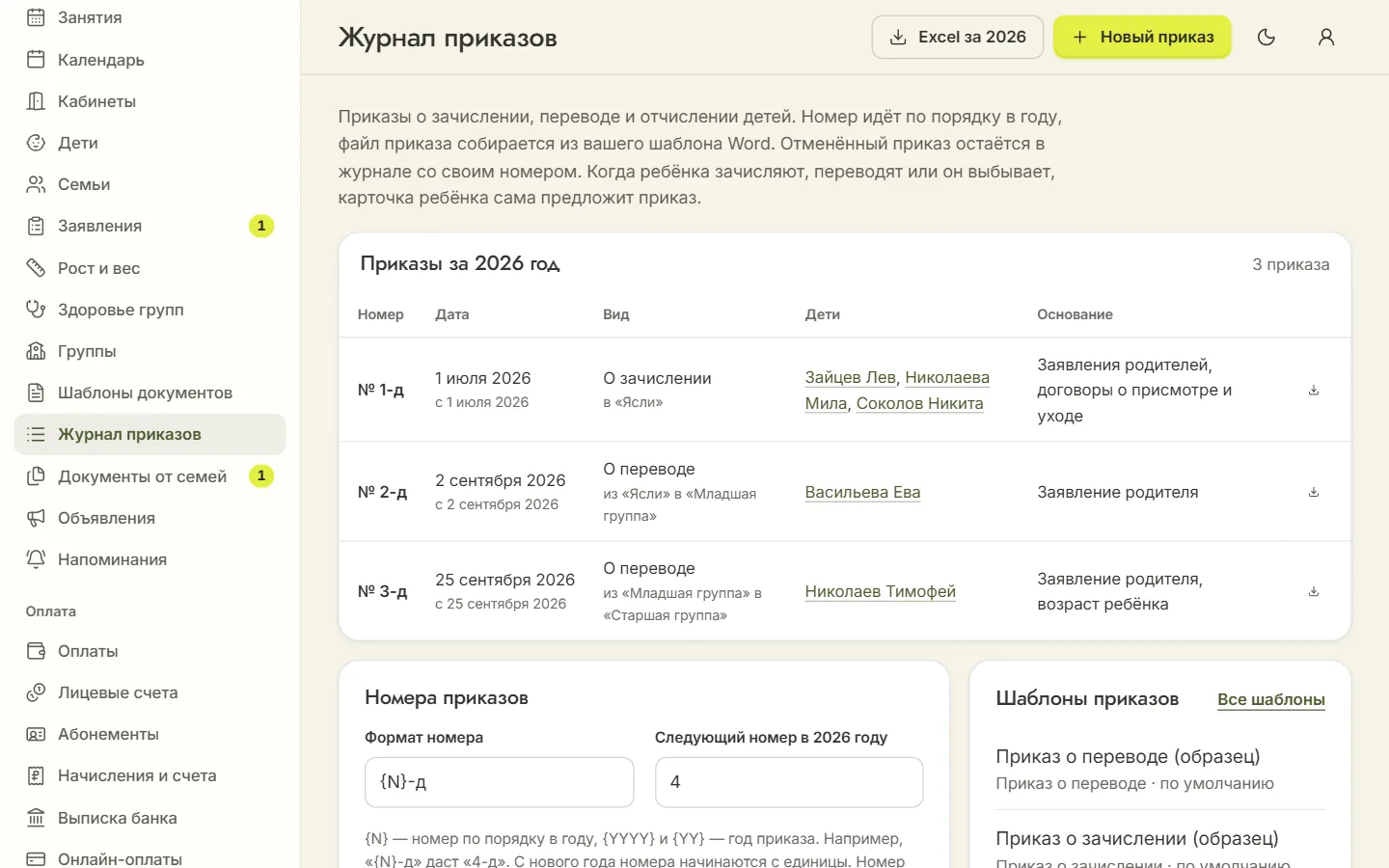Click the face icon beside Дети
The width and height of the screenshot is (1389, 868).
point(36,143)
